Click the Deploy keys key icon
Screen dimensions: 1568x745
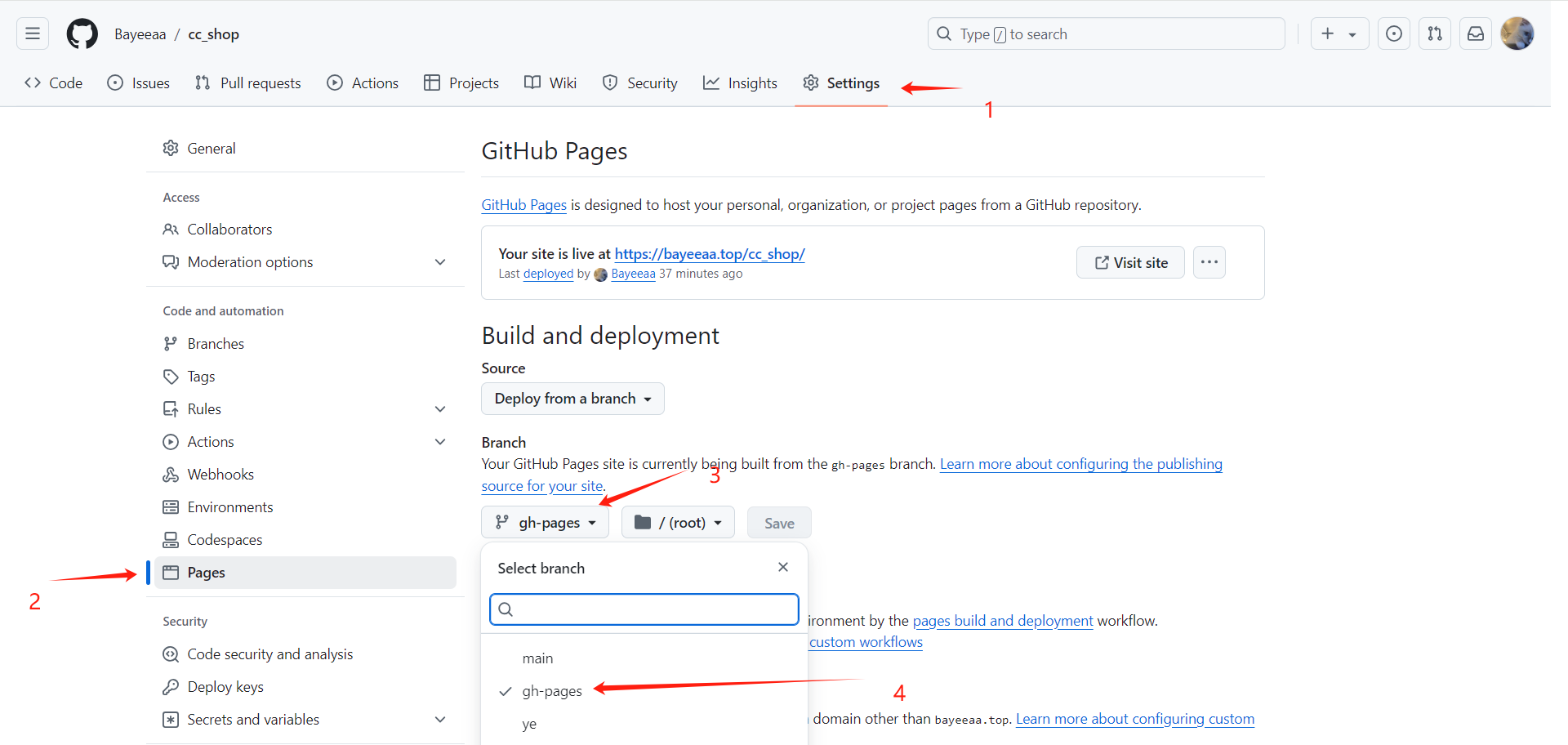(x=171, y=686)
